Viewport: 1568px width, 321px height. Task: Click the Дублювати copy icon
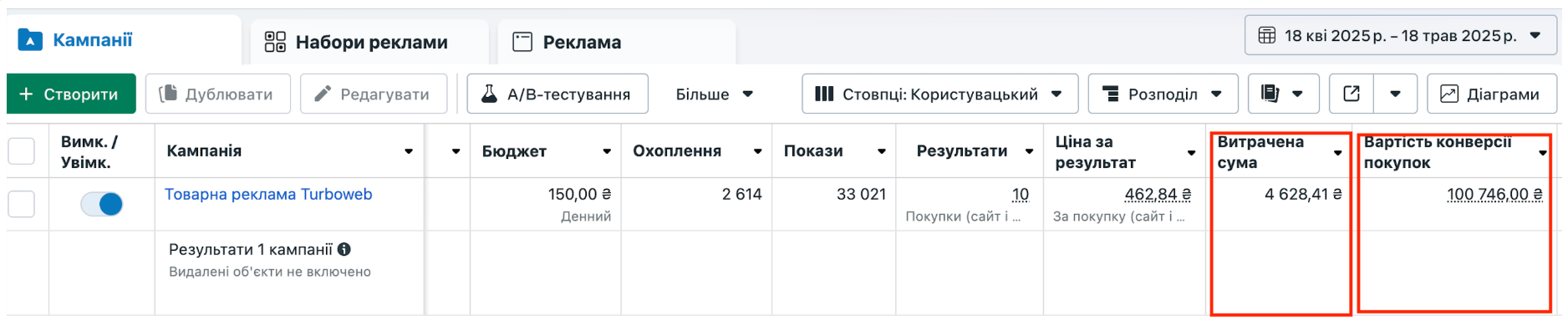pos(168,94)
